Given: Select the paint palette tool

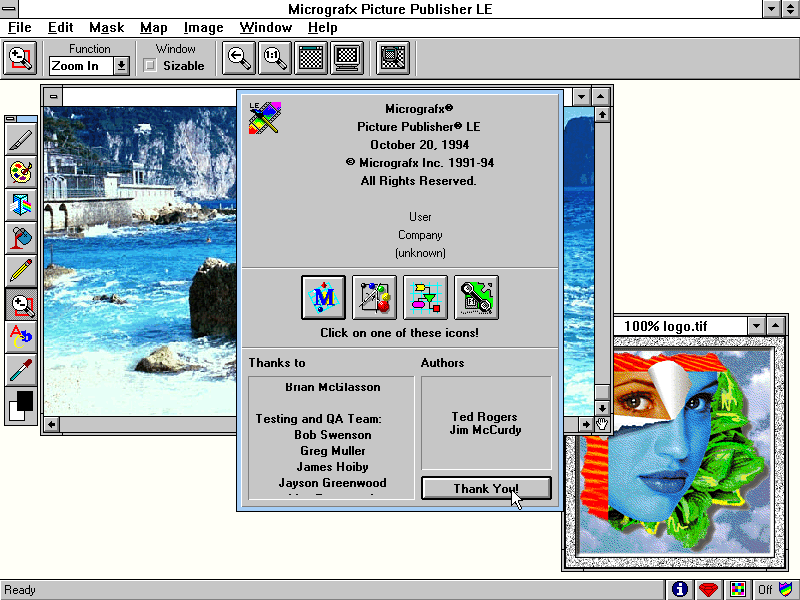Looking at the screenshot, I should coord(21,172).
